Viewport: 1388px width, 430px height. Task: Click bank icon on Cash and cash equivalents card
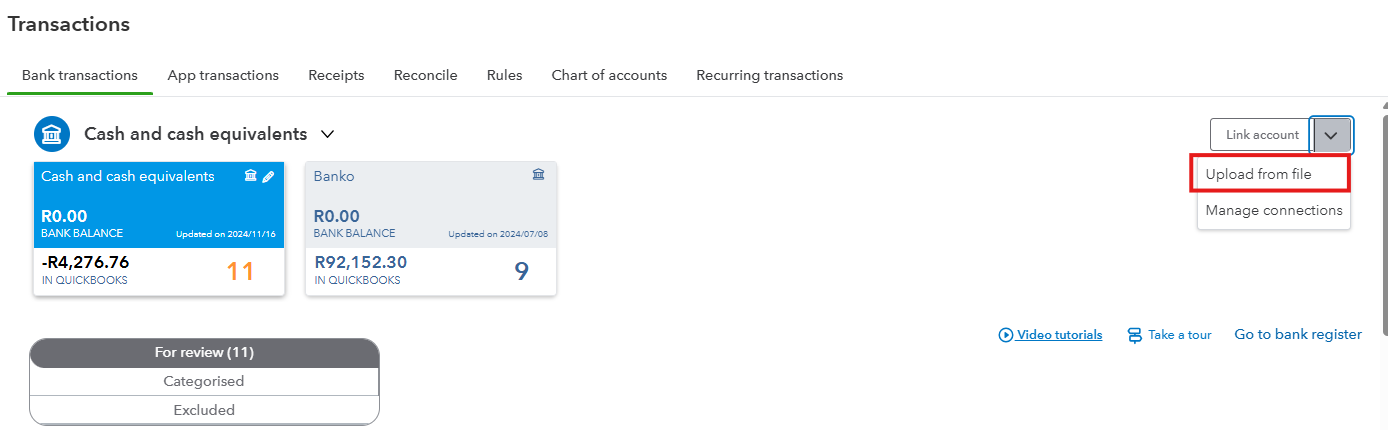(x=251, y=177)
